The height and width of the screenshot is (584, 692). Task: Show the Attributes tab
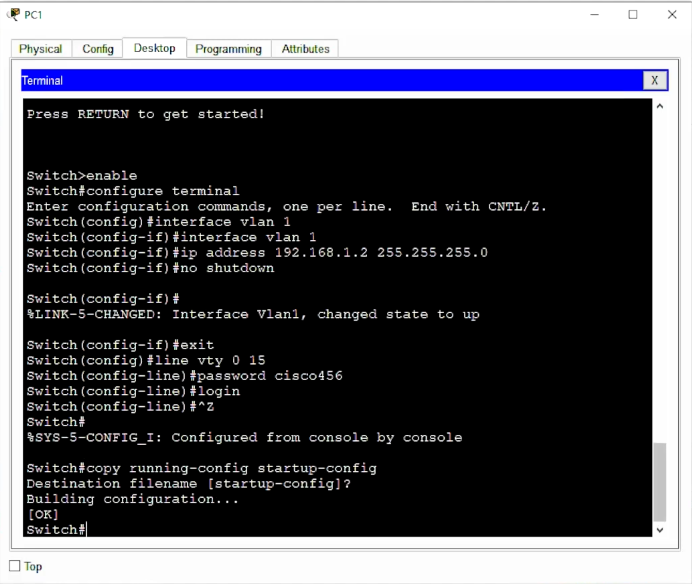click(305, 49)
